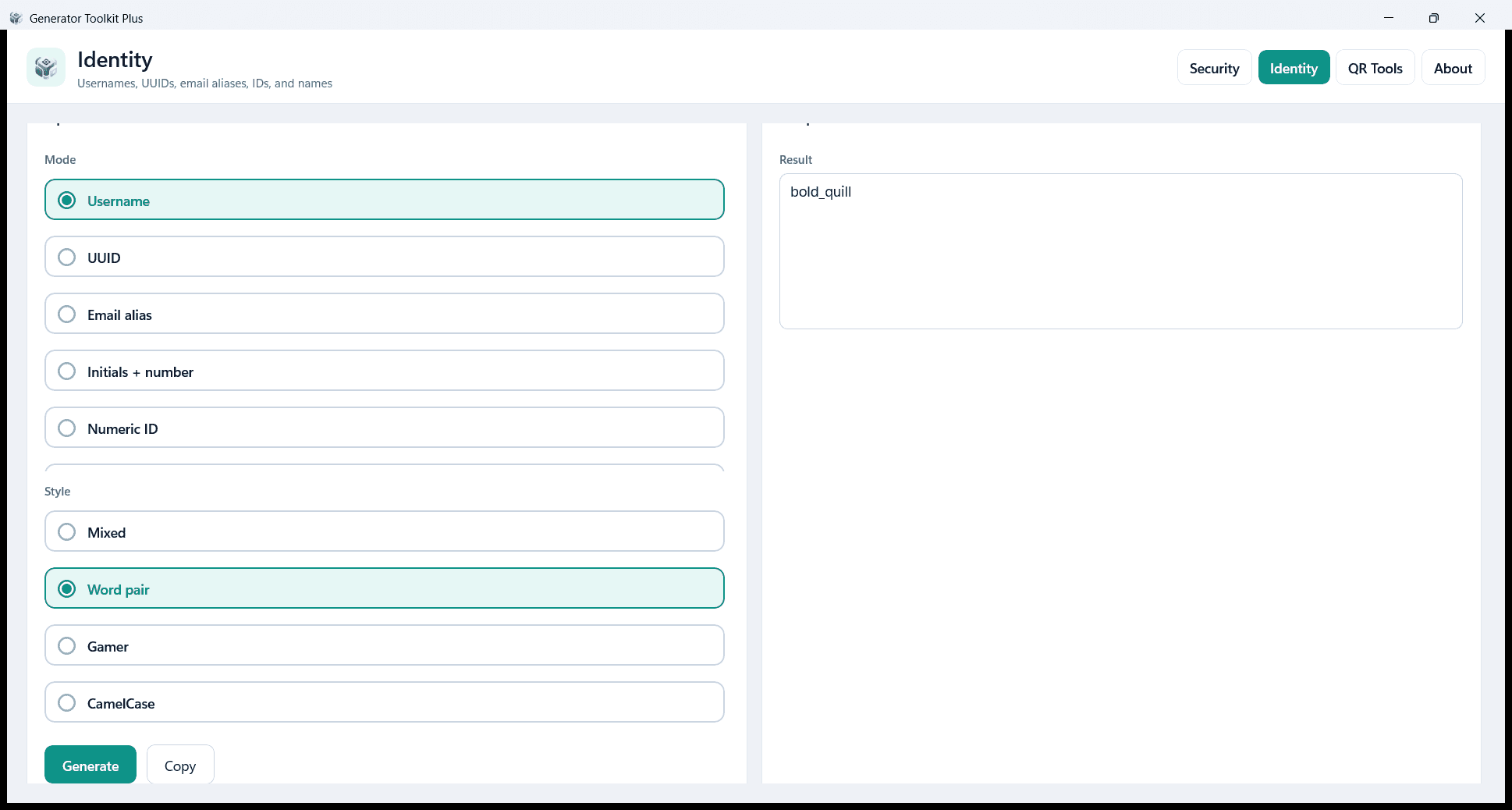Select the UUID mode option
The width and height of the screenshot is (1512, 810).
[x=384, y=257]
